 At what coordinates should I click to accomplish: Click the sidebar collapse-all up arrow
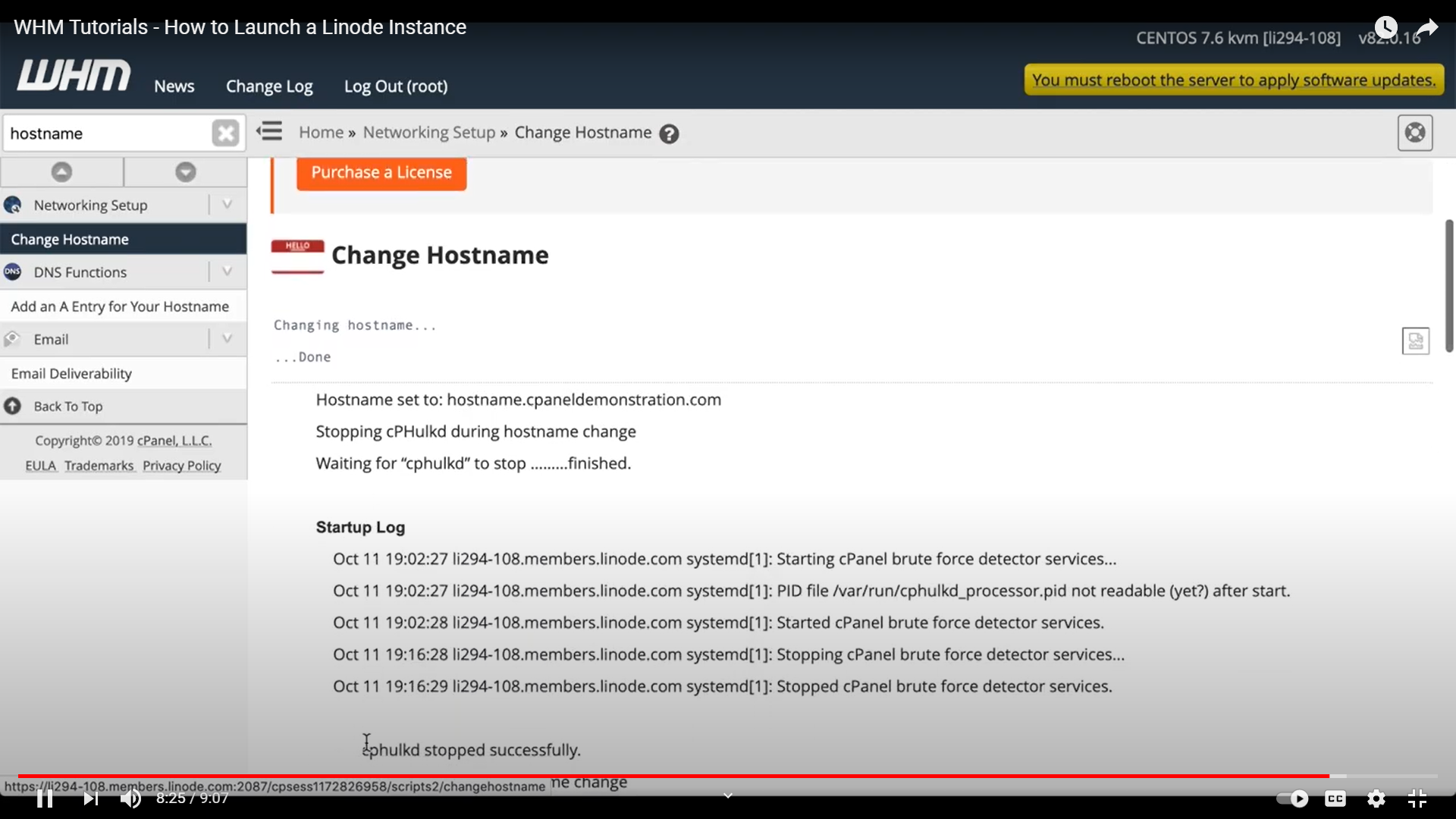point(61,172)
